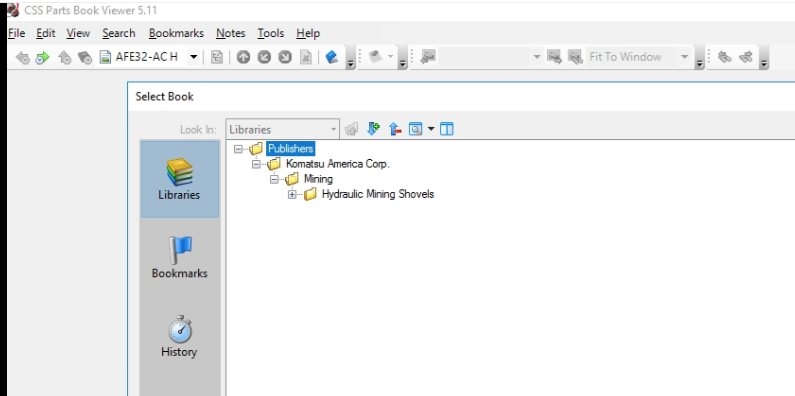Select the Mining folder in tree
The height and width of the screenshot is (396, 795).
click(x=318, y=179)
